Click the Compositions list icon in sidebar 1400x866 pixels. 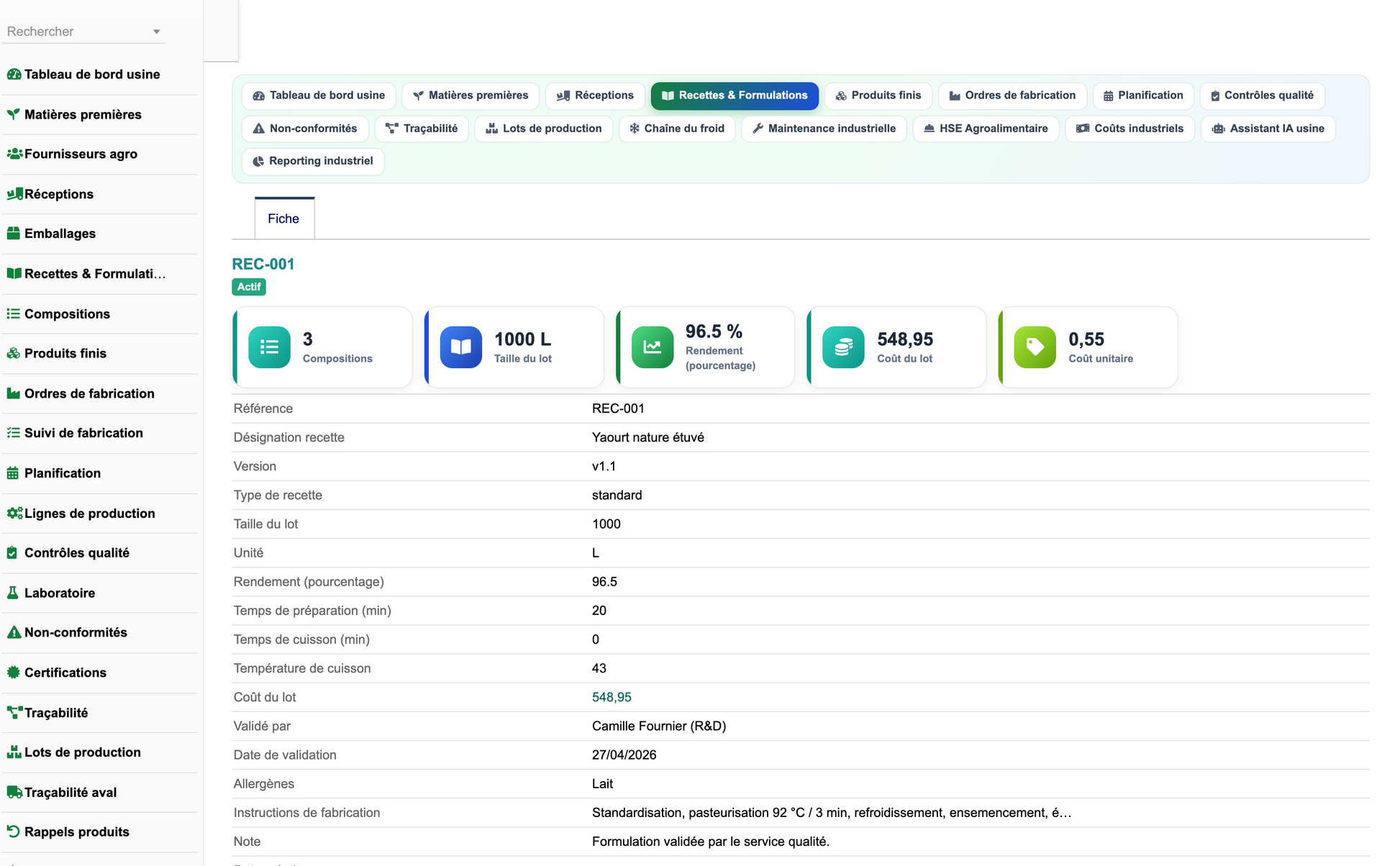pyautogui.click(x=14, y=314)
